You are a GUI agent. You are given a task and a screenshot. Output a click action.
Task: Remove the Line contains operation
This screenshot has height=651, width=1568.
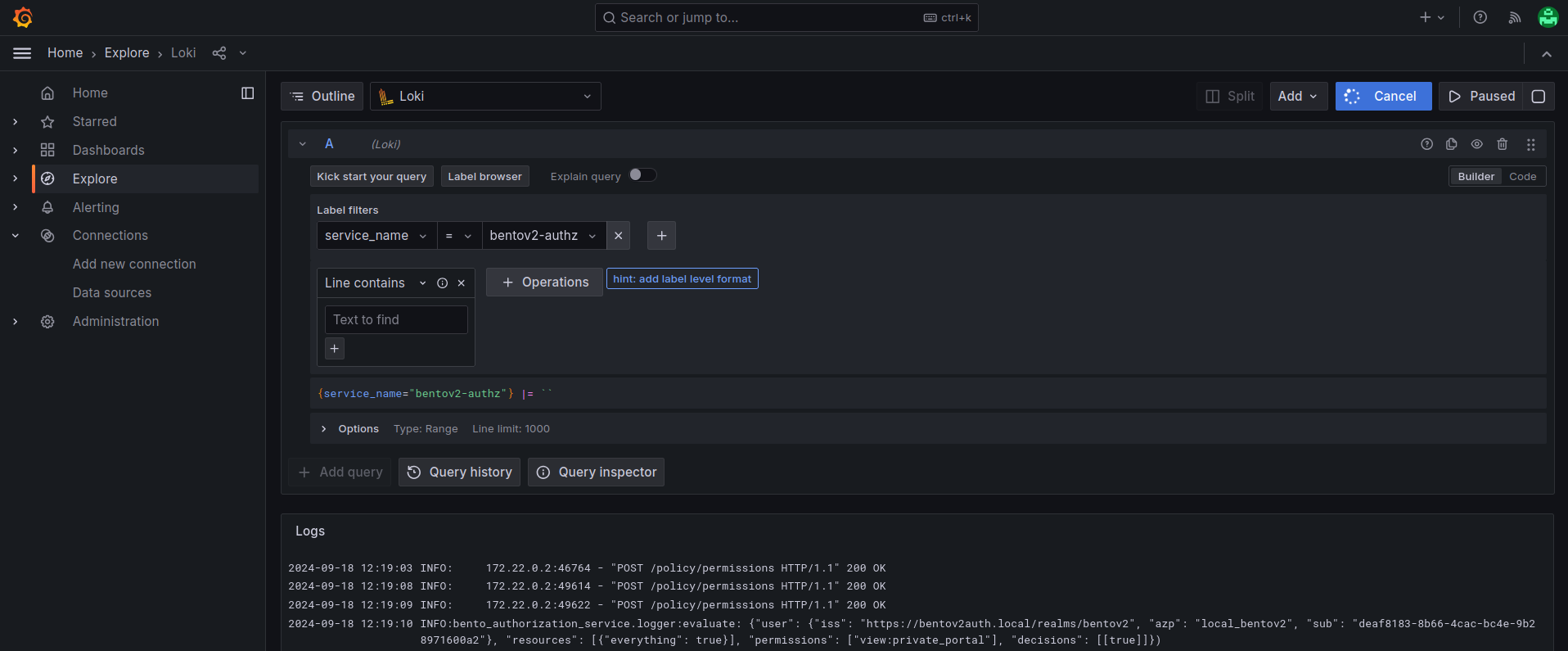[462, 283]
